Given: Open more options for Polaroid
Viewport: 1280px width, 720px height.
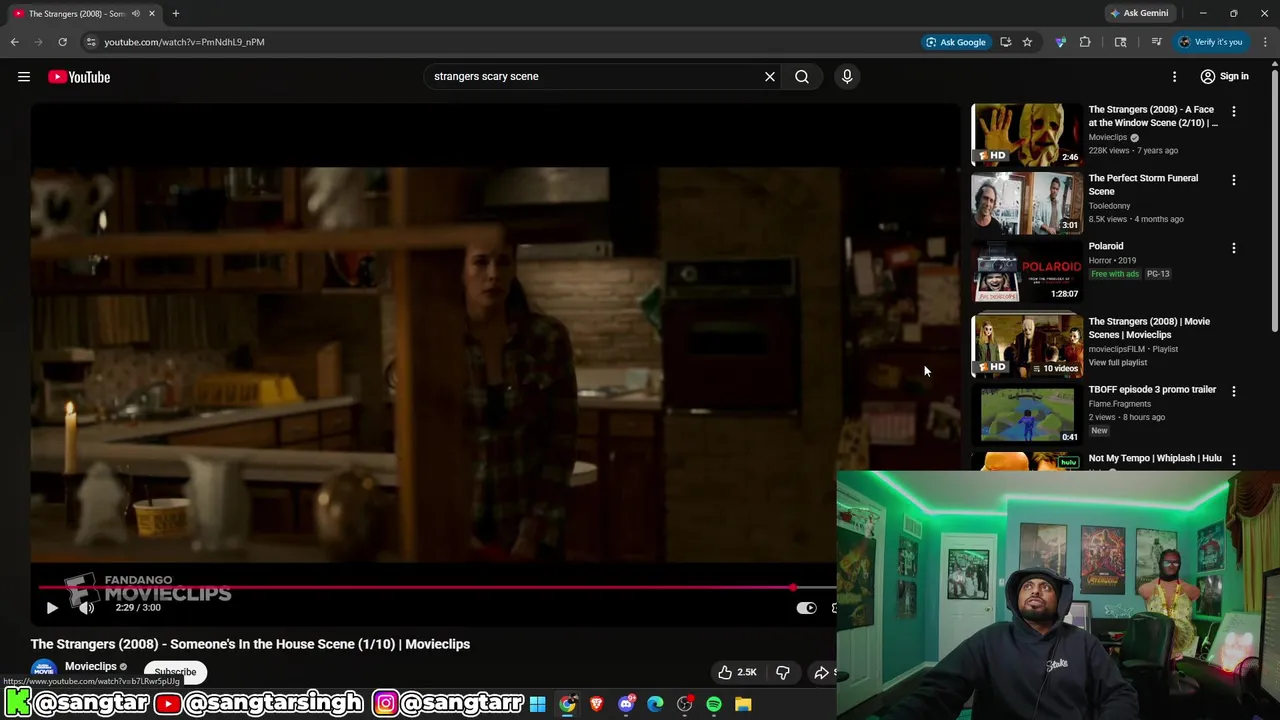Looking at the screenshot, I should click(x=1233, y=248).
